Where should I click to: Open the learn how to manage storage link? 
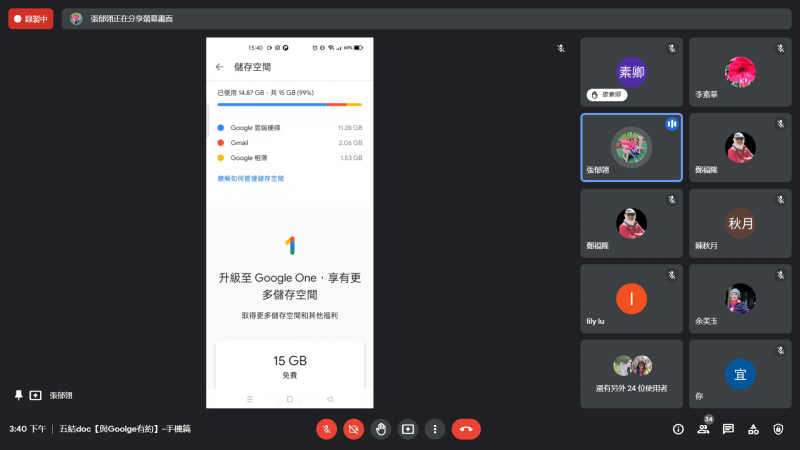click(251, 179)
